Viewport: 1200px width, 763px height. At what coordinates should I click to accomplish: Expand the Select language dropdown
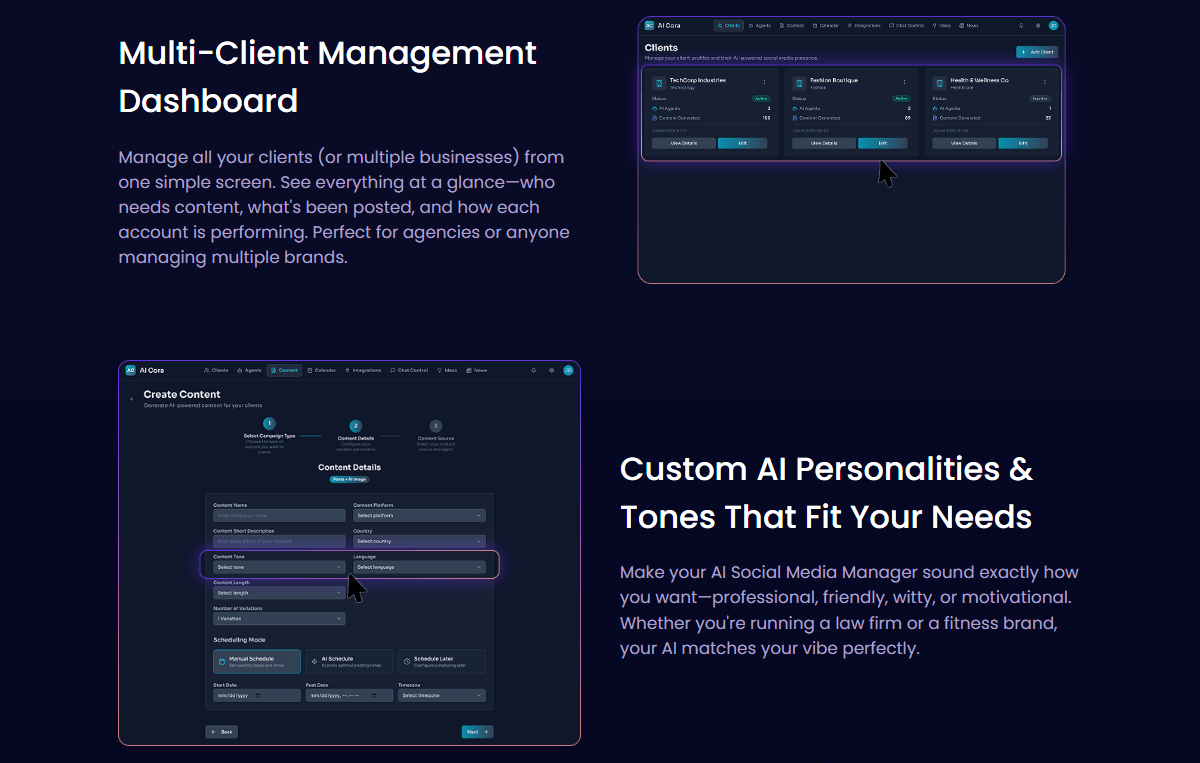click(x=419, y=567)
